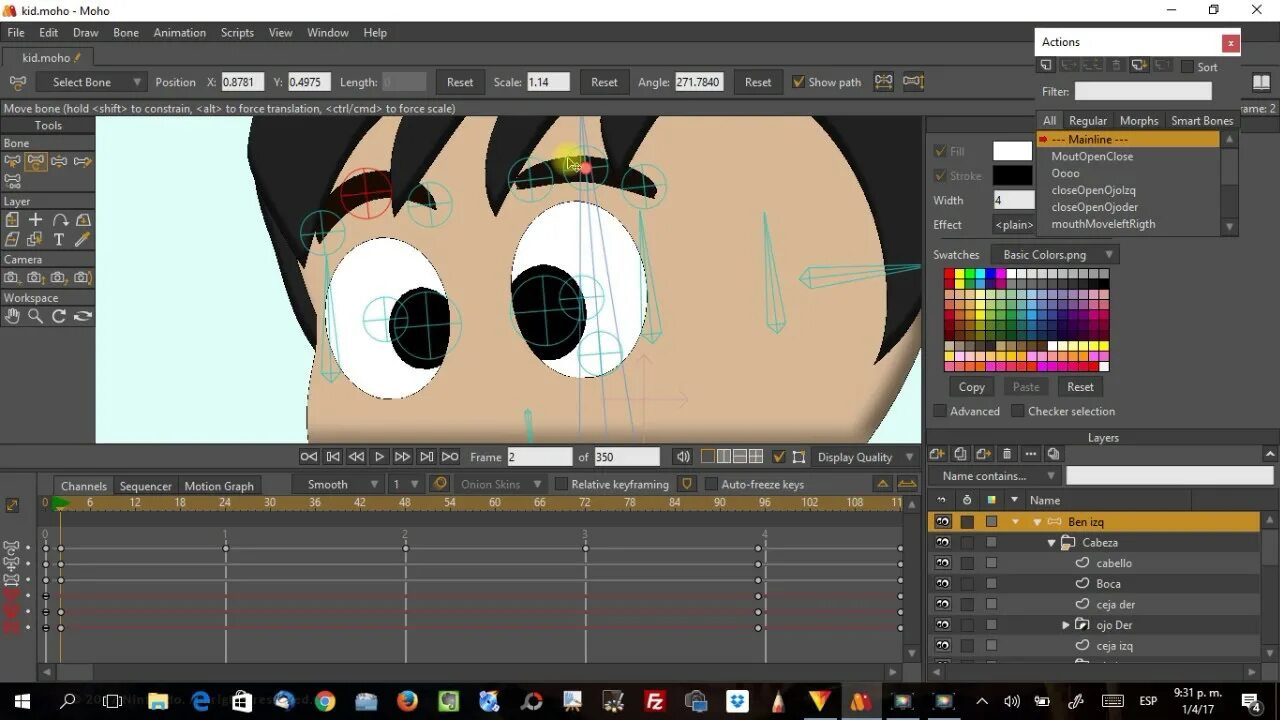The image size is (1280, 720).
Task: Toggle the Checker selection checkbox
Action: click(1018, 411)
